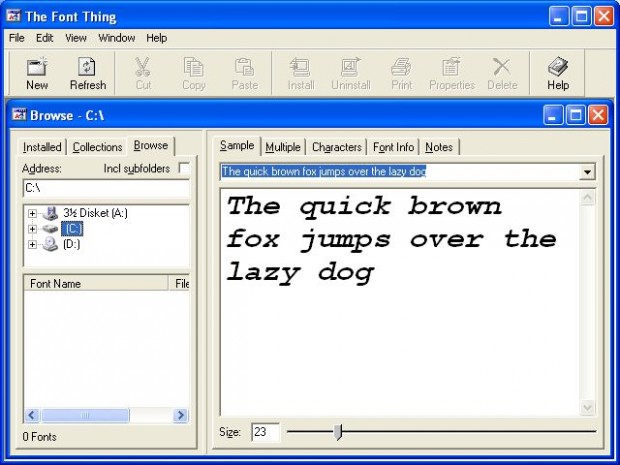Enable the Incl subfolders checkbox

tap(184, 168)
